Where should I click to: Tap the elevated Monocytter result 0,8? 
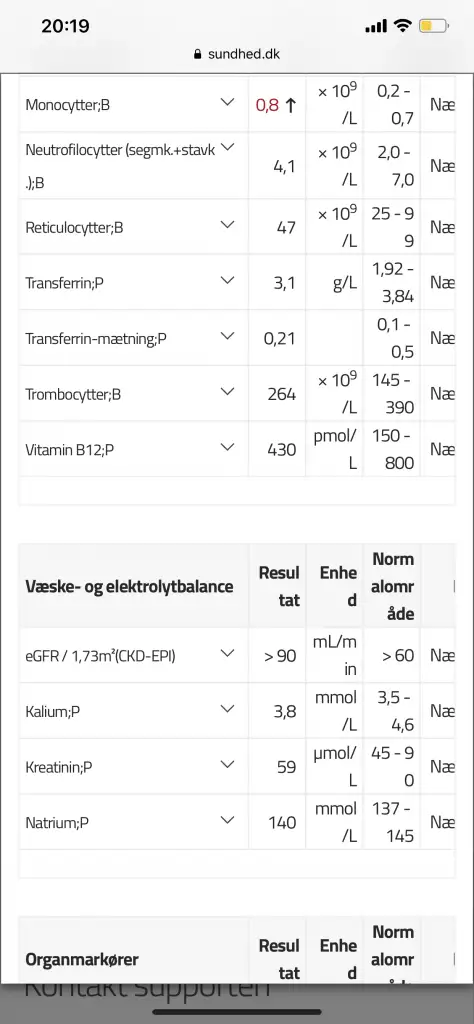(x=267, y=104)
